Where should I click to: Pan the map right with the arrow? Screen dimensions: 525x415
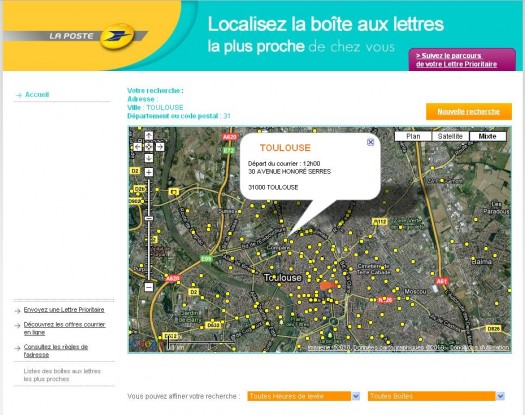tap(160, 147)
